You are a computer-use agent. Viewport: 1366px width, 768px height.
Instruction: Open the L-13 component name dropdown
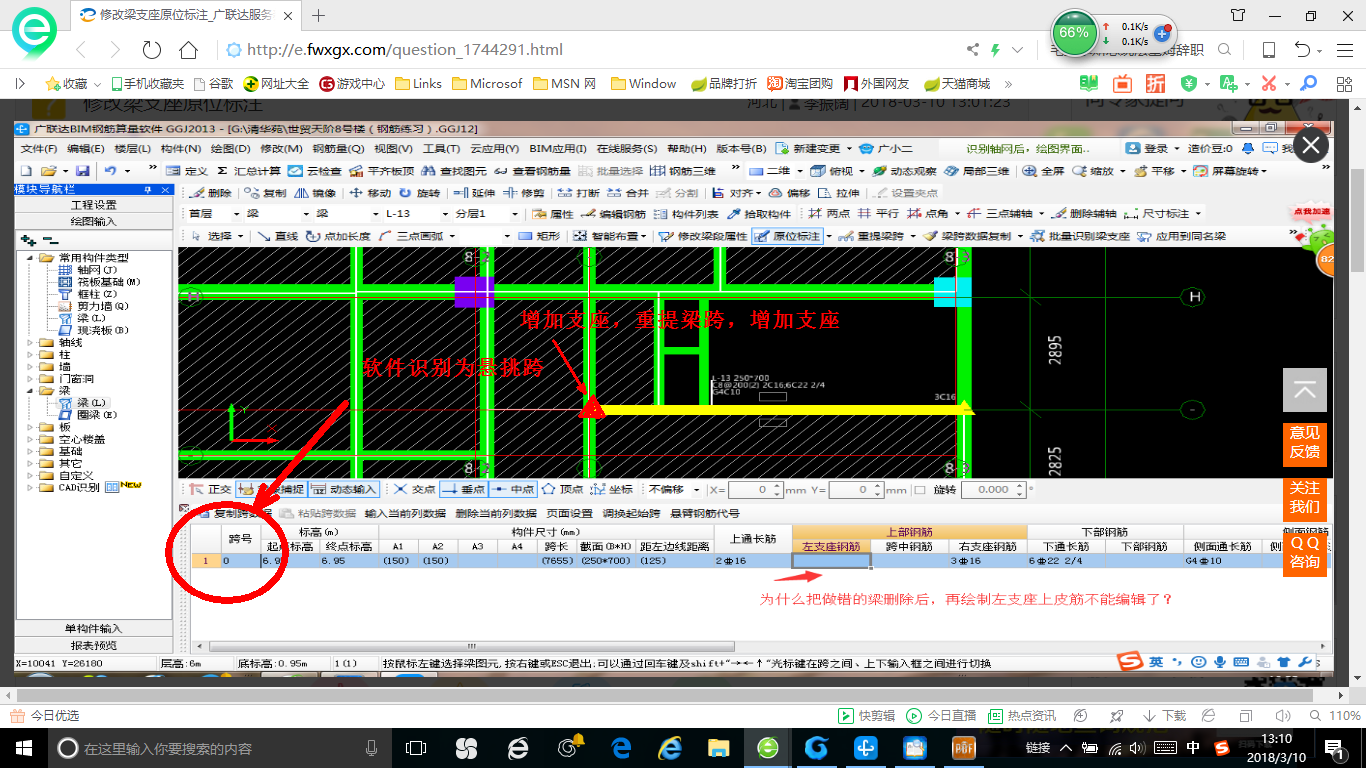click(x=443, y=214)
